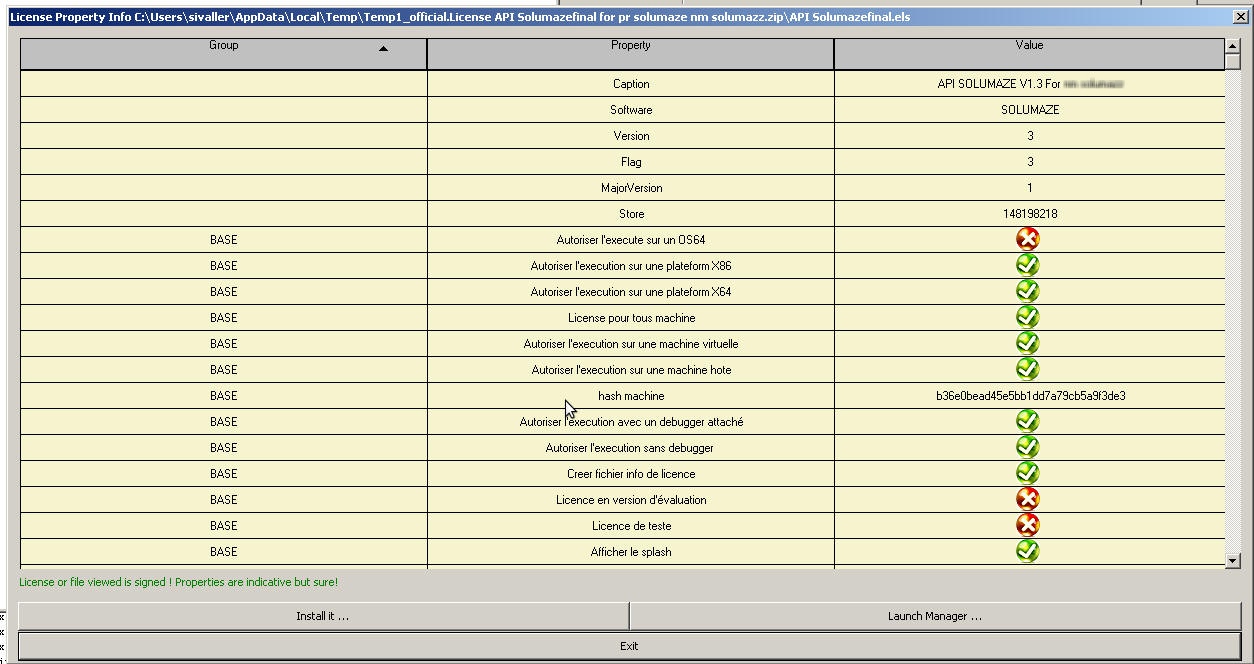Click green check for Creer fichier info
Image resolution: width=1254 pixels, height=664 pixels.
pos(1027,473)
